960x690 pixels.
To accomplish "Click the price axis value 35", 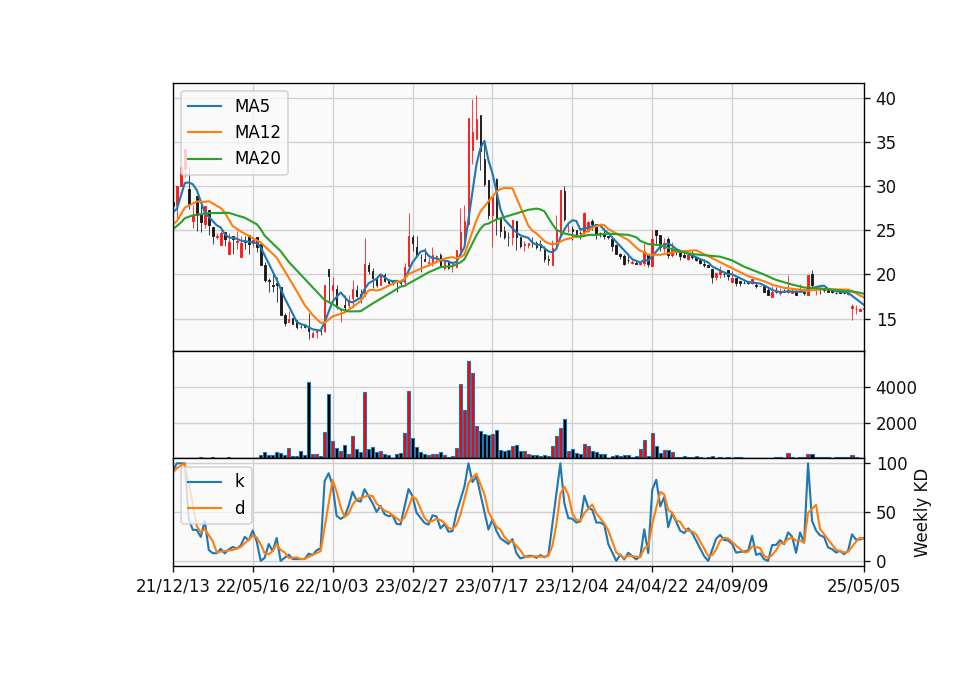I will (886, 143).
